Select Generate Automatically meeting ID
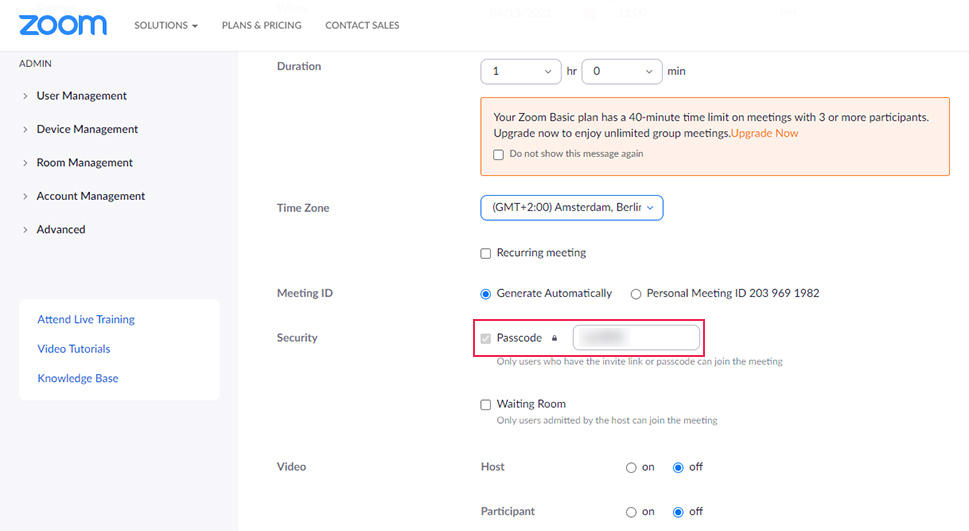Screen dimensions: 969x531 [486, 294]
